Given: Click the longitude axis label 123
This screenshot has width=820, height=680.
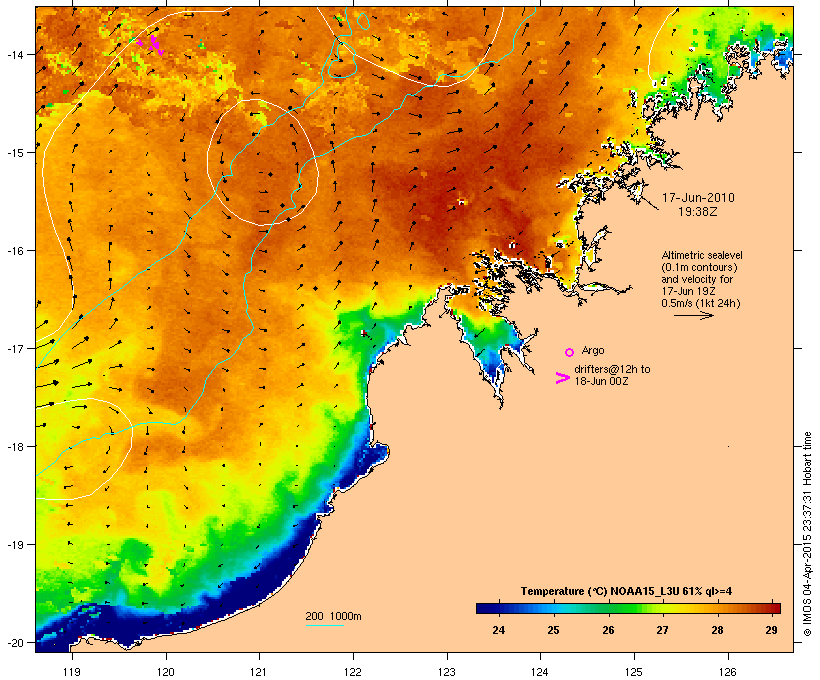Looking at the screenshot, I should click(x=447, y=672).
